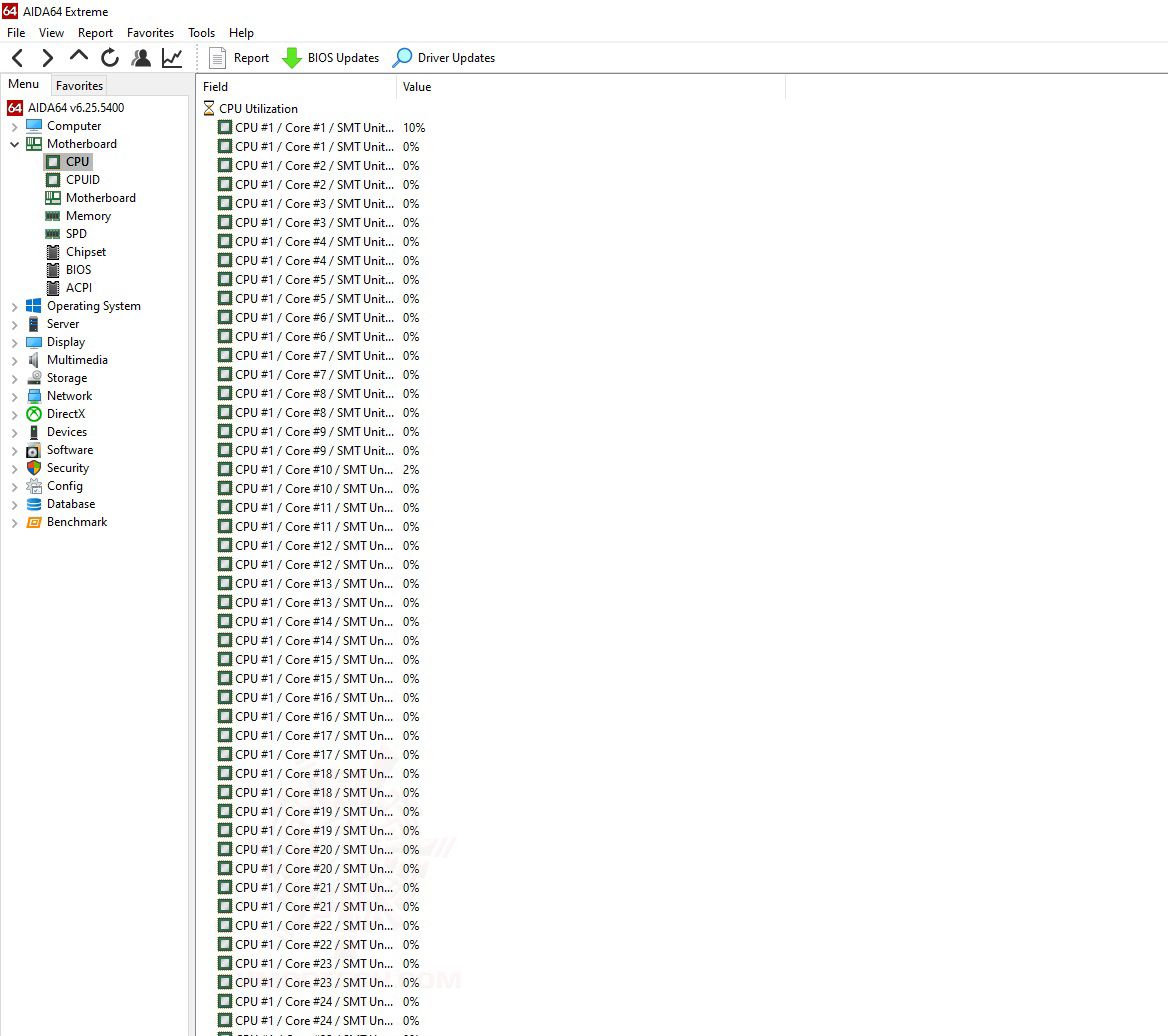
Task: Open the Chipset item icon
Action: (53, 252)
